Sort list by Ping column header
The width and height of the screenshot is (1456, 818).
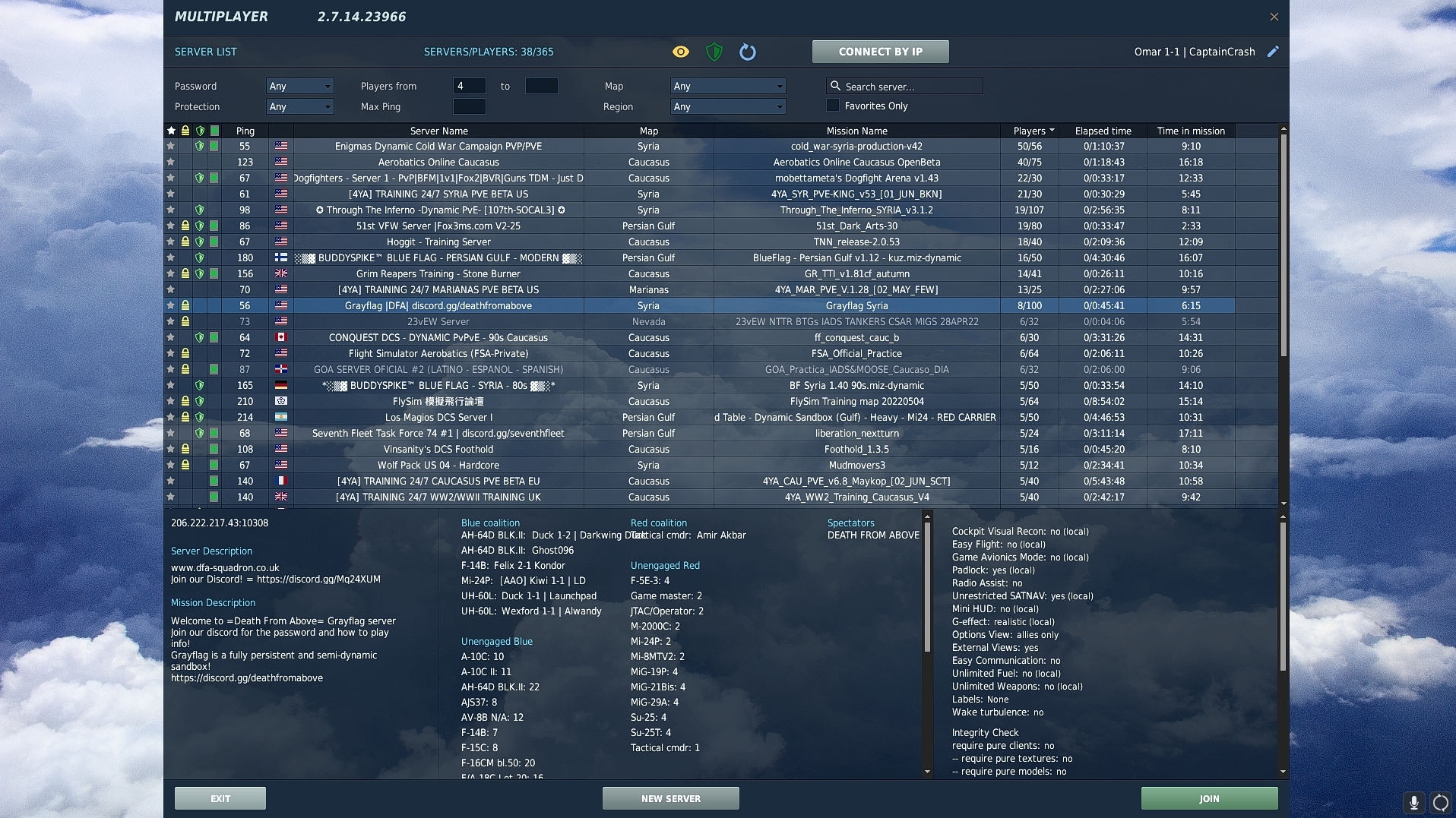tap(245, 131)
